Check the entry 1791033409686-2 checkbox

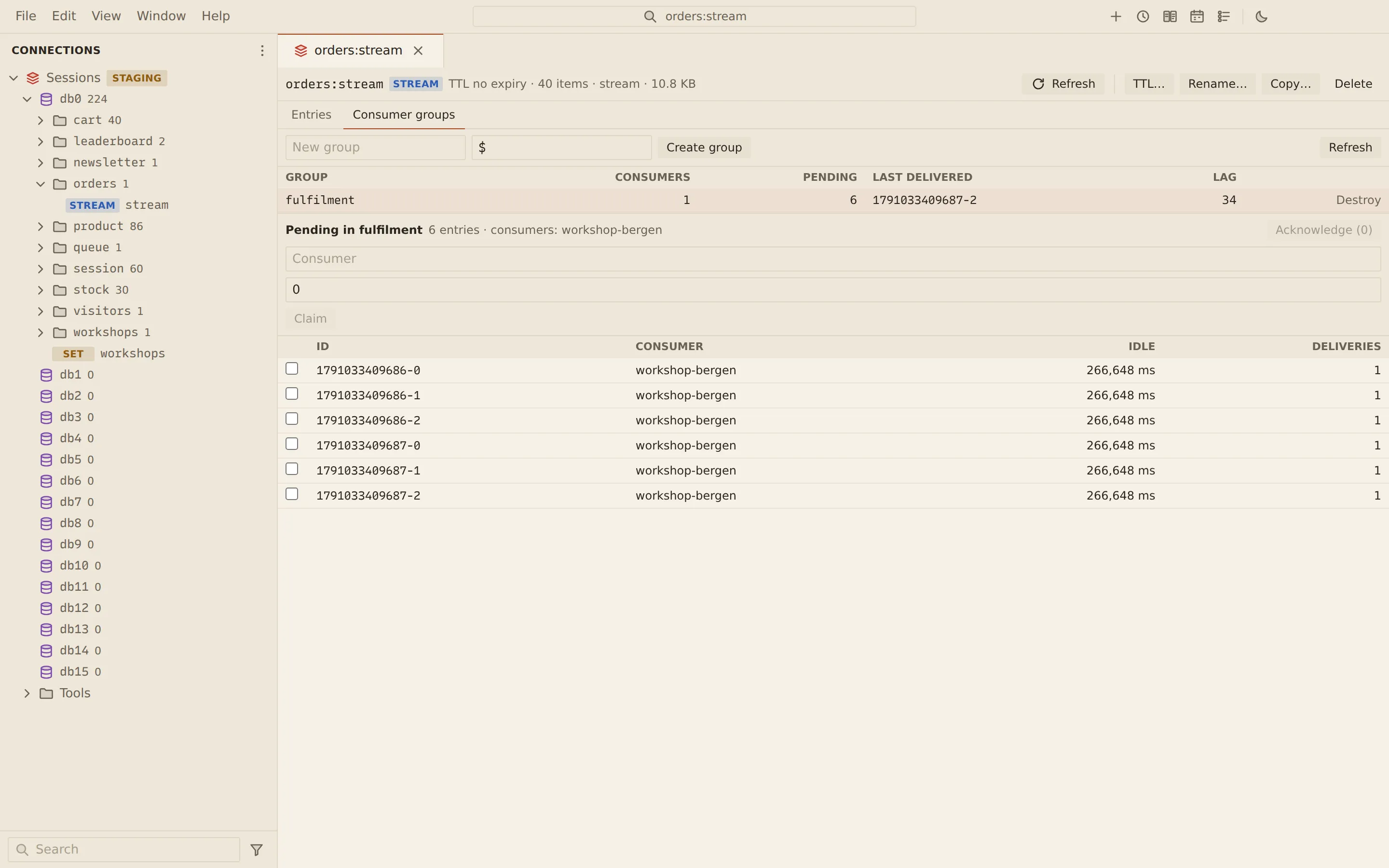(x=292, y=419)
